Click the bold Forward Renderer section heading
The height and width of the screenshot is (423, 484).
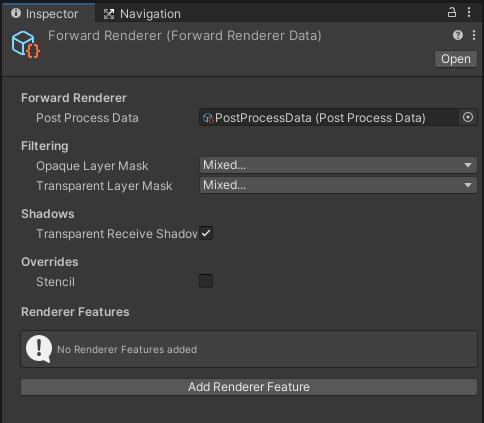coord(74,98)
